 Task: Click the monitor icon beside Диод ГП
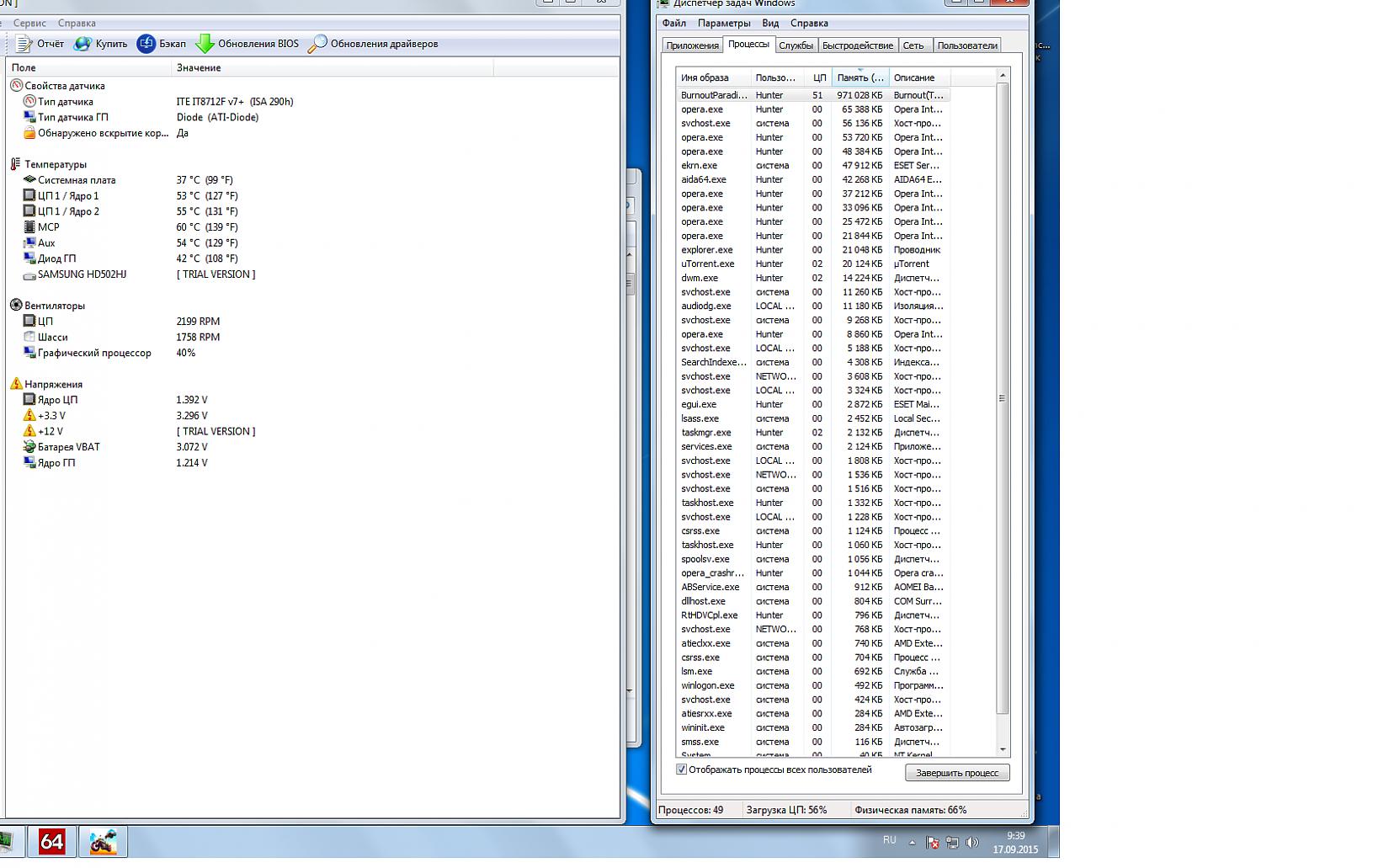click(29, 258)
